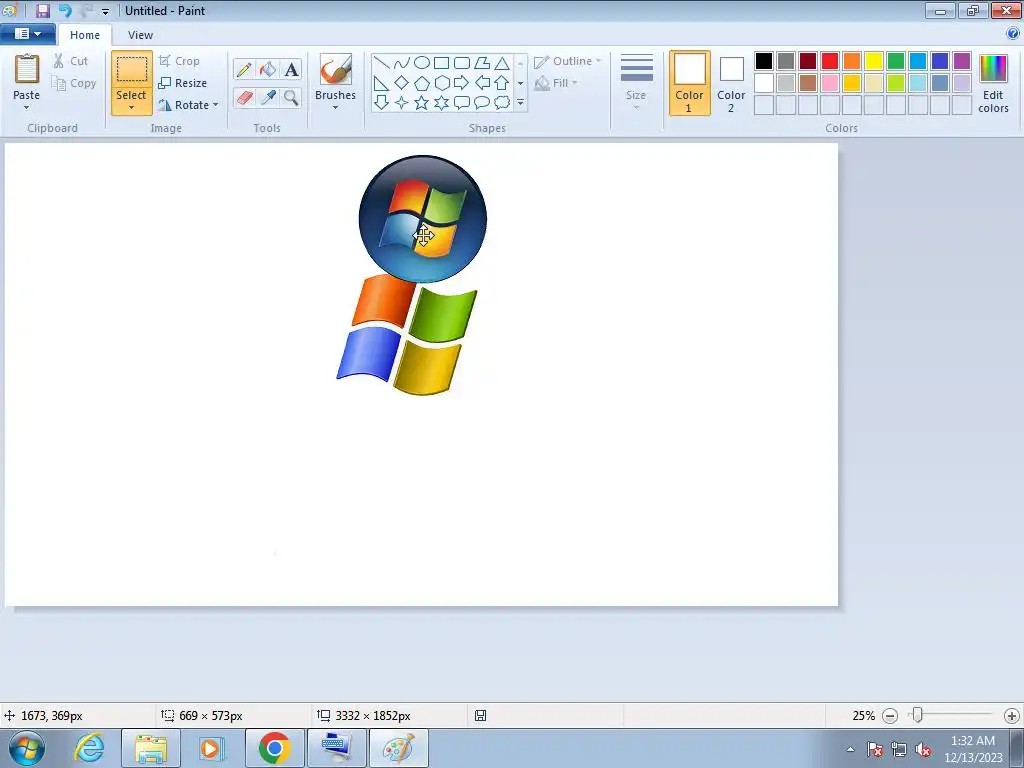The width and height of the screenshot is (1024, 768).
Task: Select the Curve shape
Action: coord(402,63)
